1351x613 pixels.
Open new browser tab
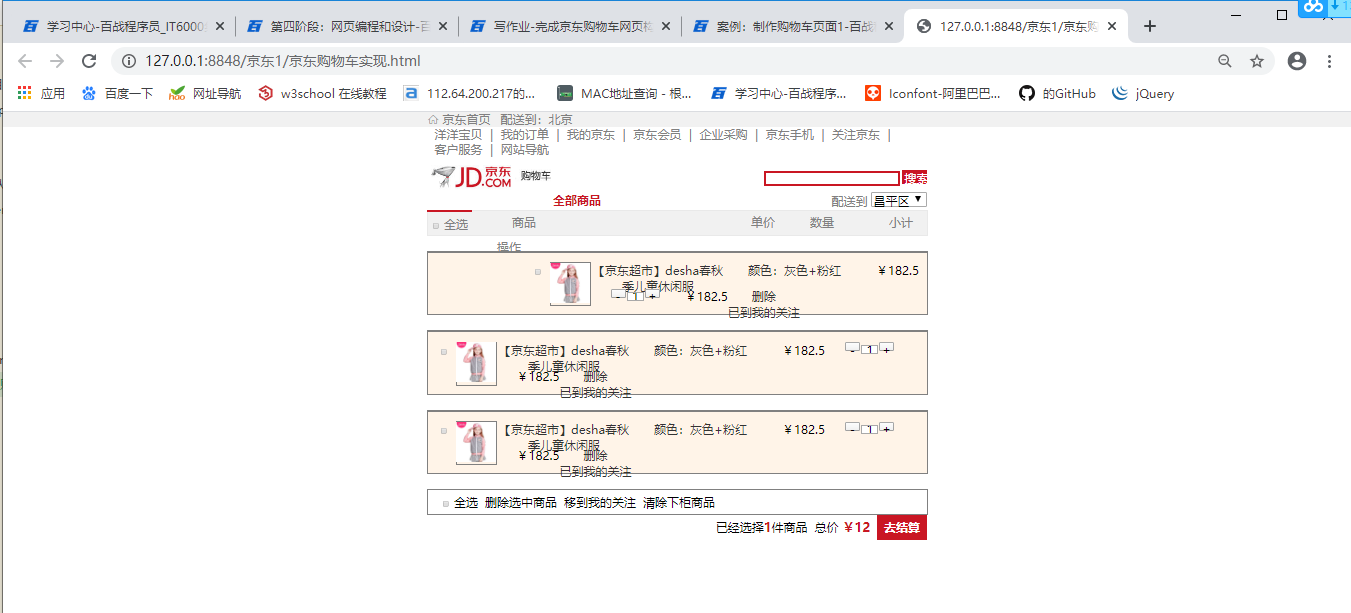tap(1150, 26)
